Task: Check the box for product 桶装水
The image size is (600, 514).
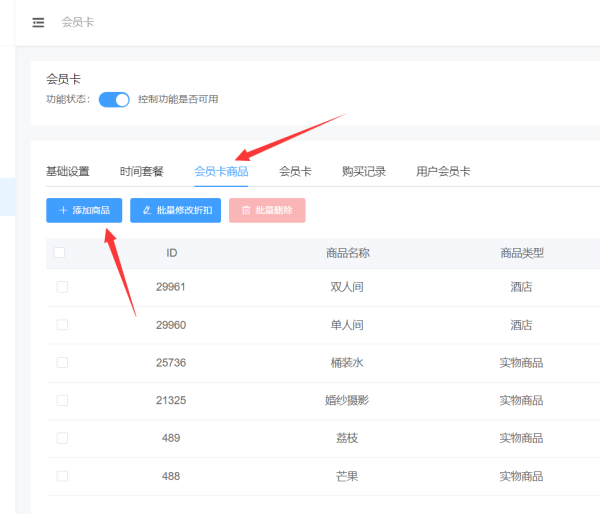Action: (x=62, y=363)
